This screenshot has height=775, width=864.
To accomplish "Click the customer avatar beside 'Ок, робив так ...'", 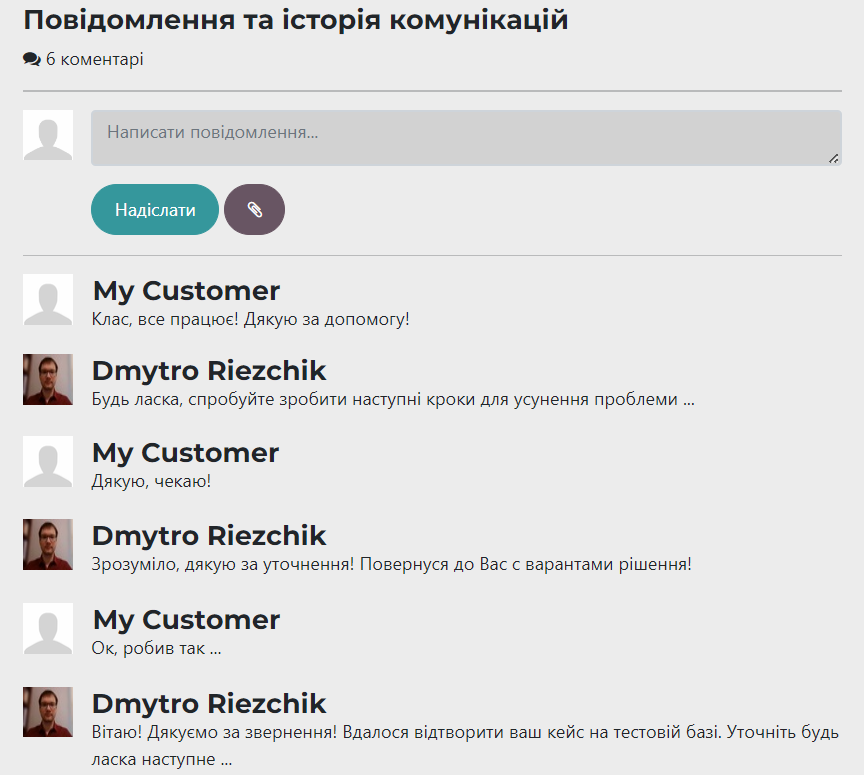I will pos(48,628).
